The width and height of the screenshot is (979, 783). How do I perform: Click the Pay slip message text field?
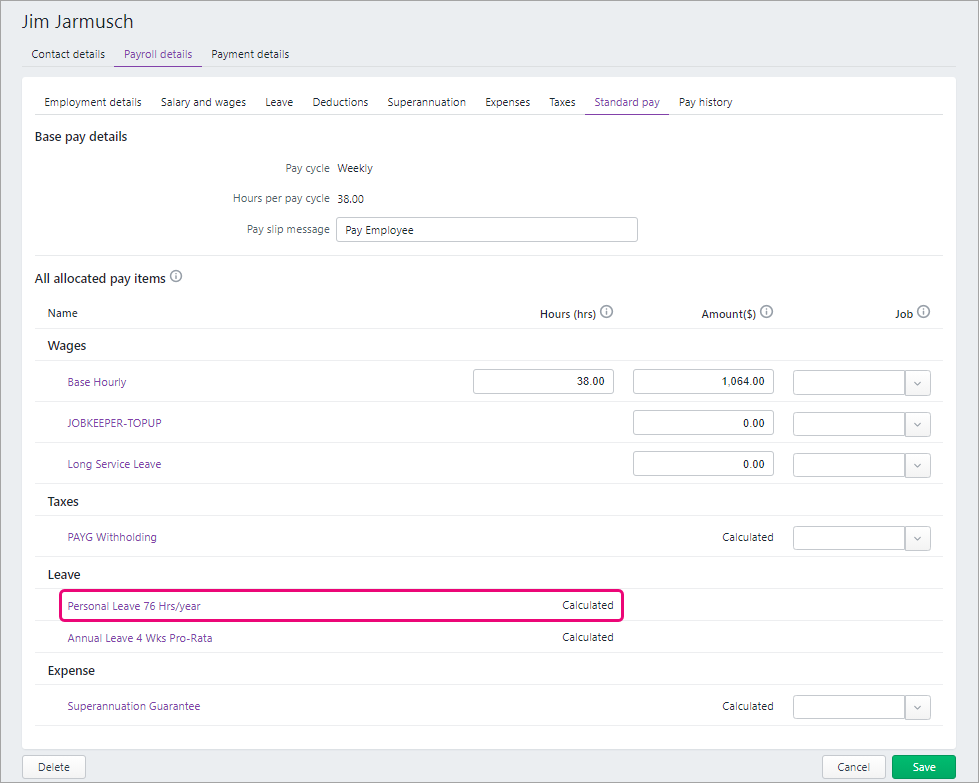pyautogui.click(x=486, y=230)
